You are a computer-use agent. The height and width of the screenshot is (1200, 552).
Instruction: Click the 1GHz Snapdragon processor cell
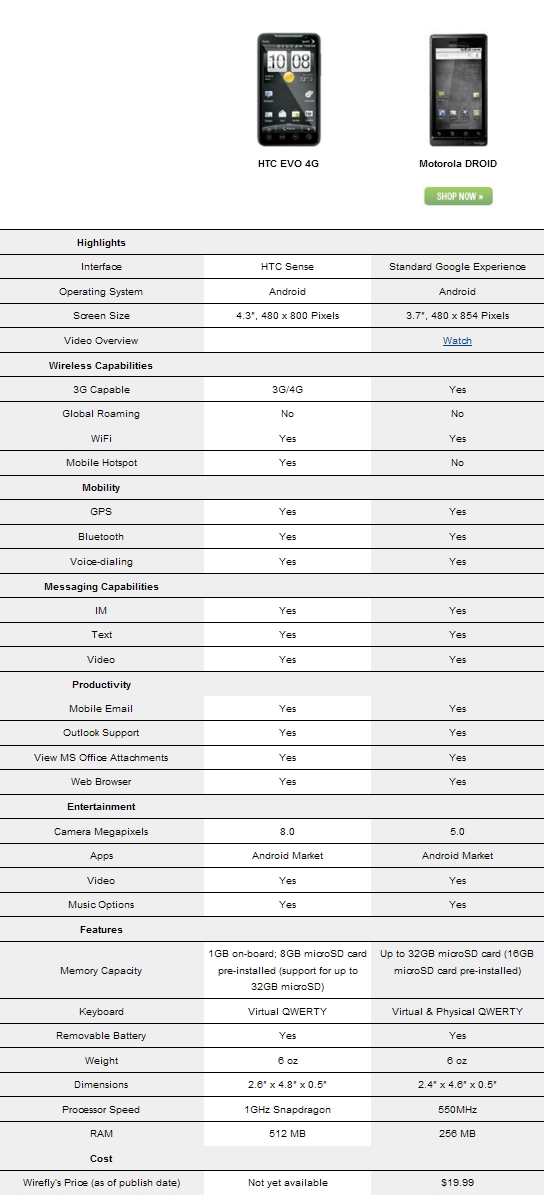point(288,1110)
